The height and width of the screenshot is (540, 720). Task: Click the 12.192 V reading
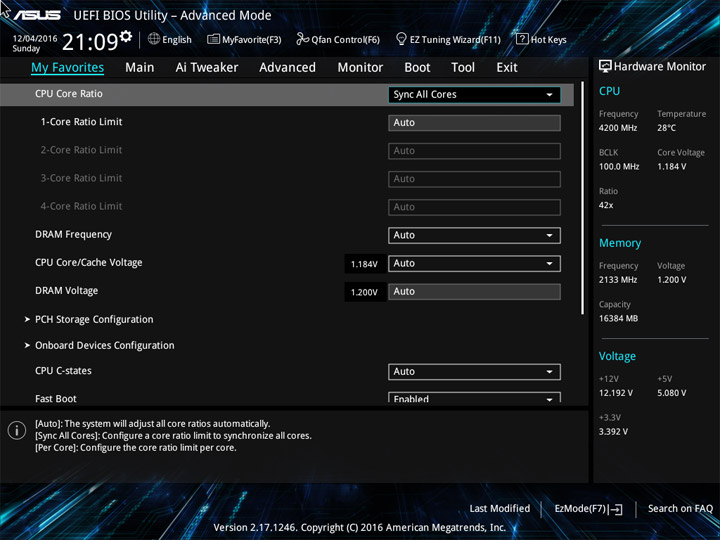click(x=616, y=393)
